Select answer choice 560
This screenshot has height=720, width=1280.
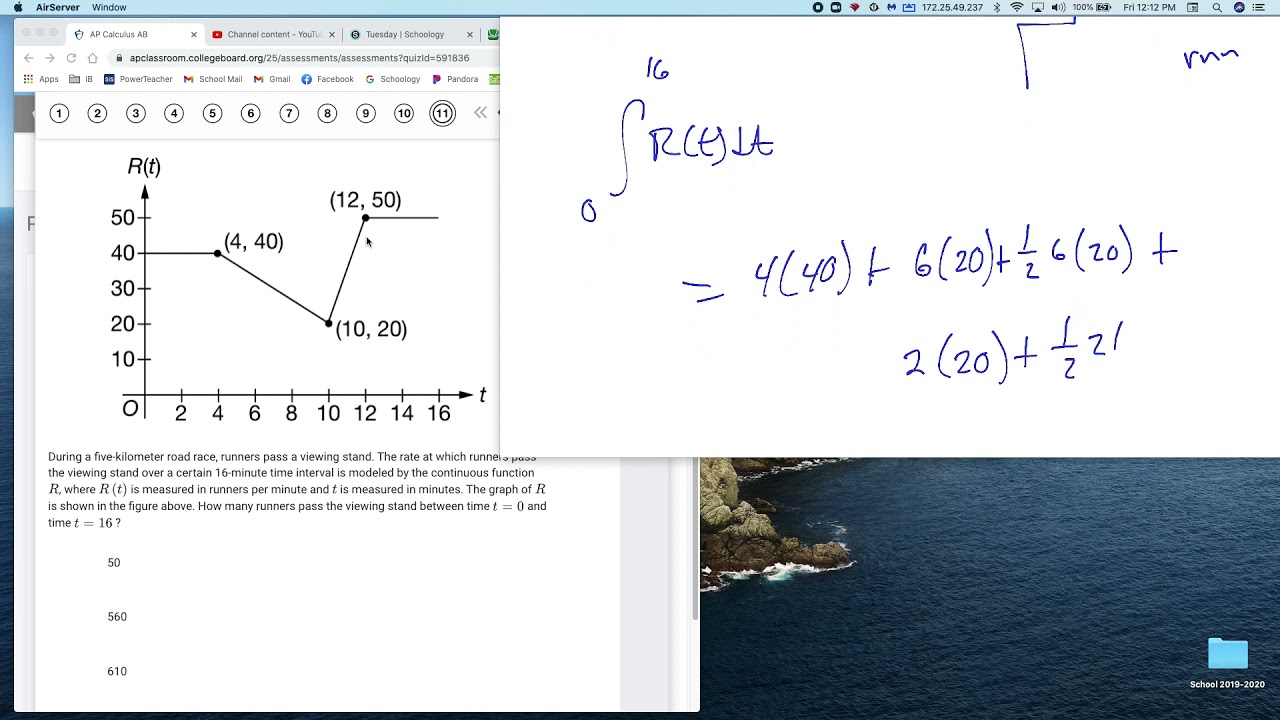(x=117, y=617)
